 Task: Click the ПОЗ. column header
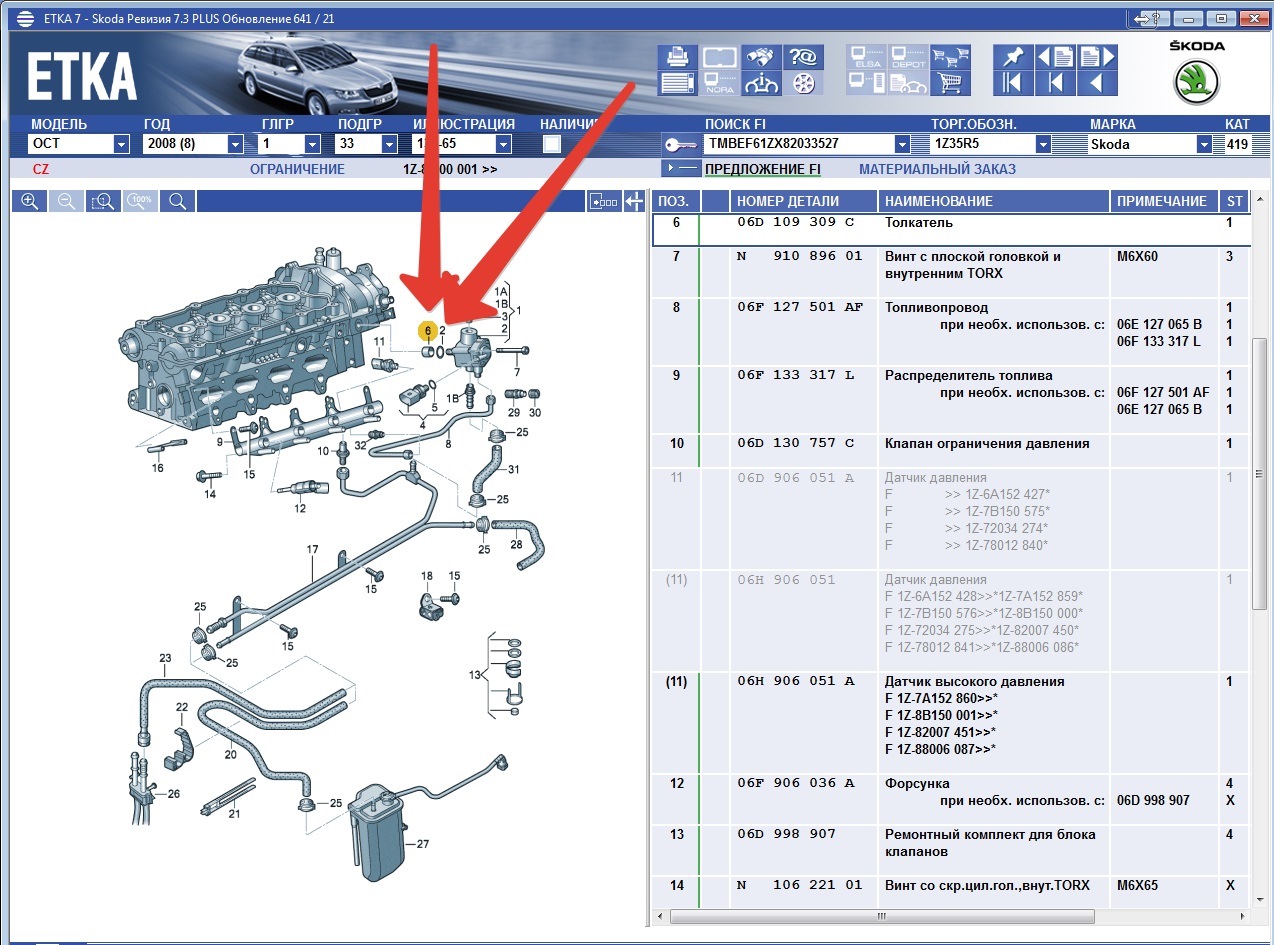[675, 201]
